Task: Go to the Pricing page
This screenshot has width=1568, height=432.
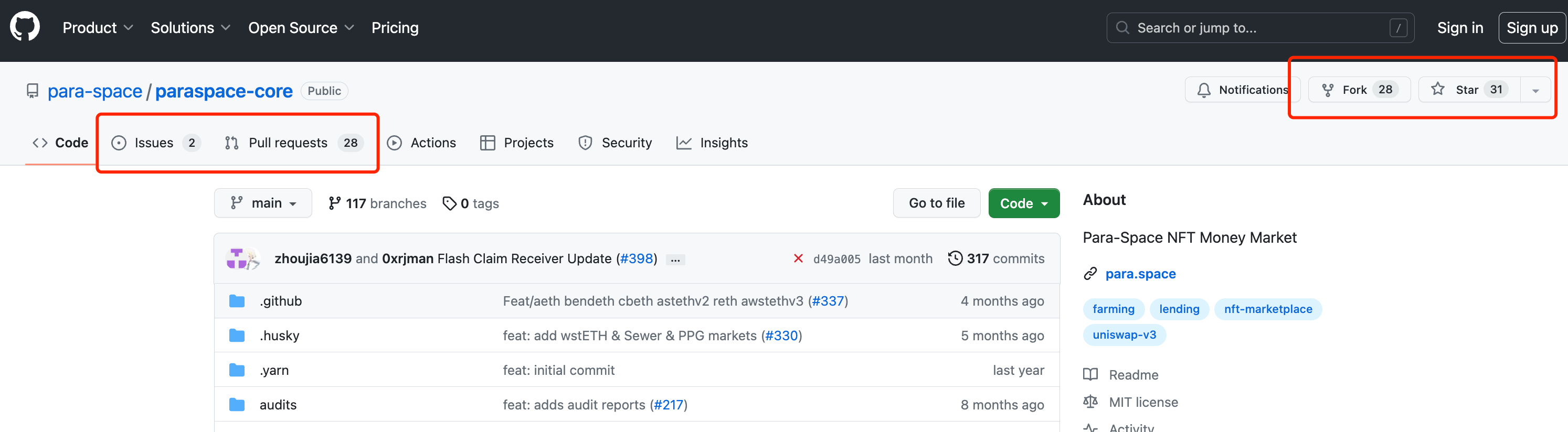Action: (395, 28)
